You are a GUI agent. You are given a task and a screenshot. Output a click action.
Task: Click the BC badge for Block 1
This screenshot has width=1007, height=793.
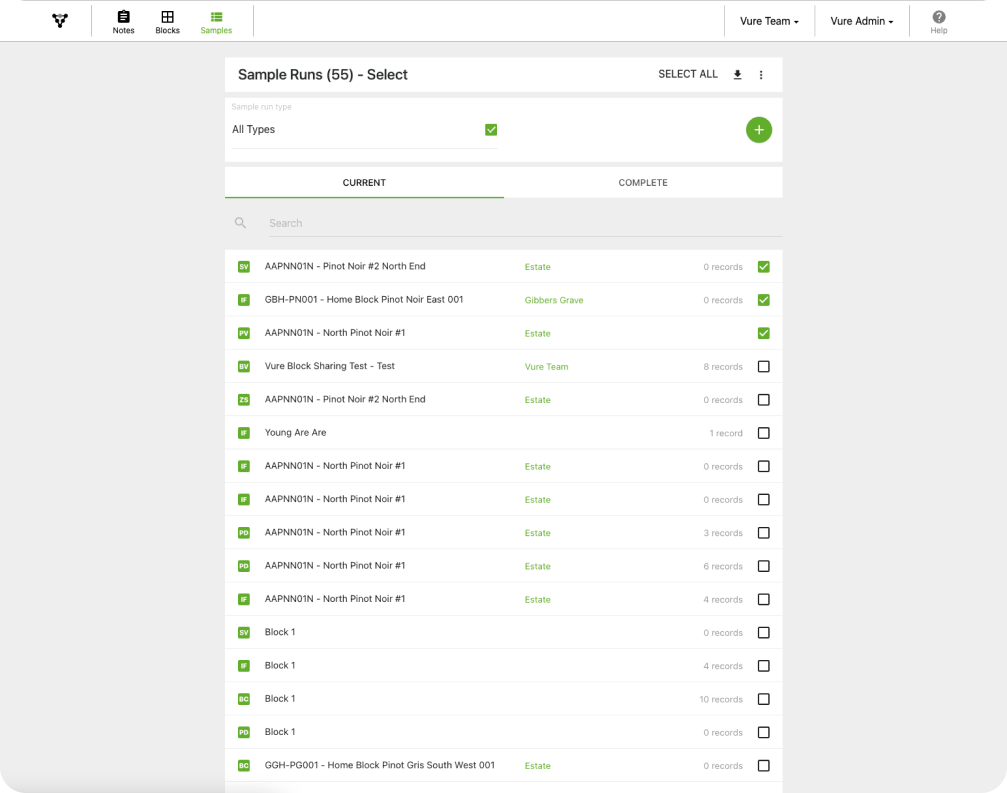pyautogui.click(x=244, y=699)
